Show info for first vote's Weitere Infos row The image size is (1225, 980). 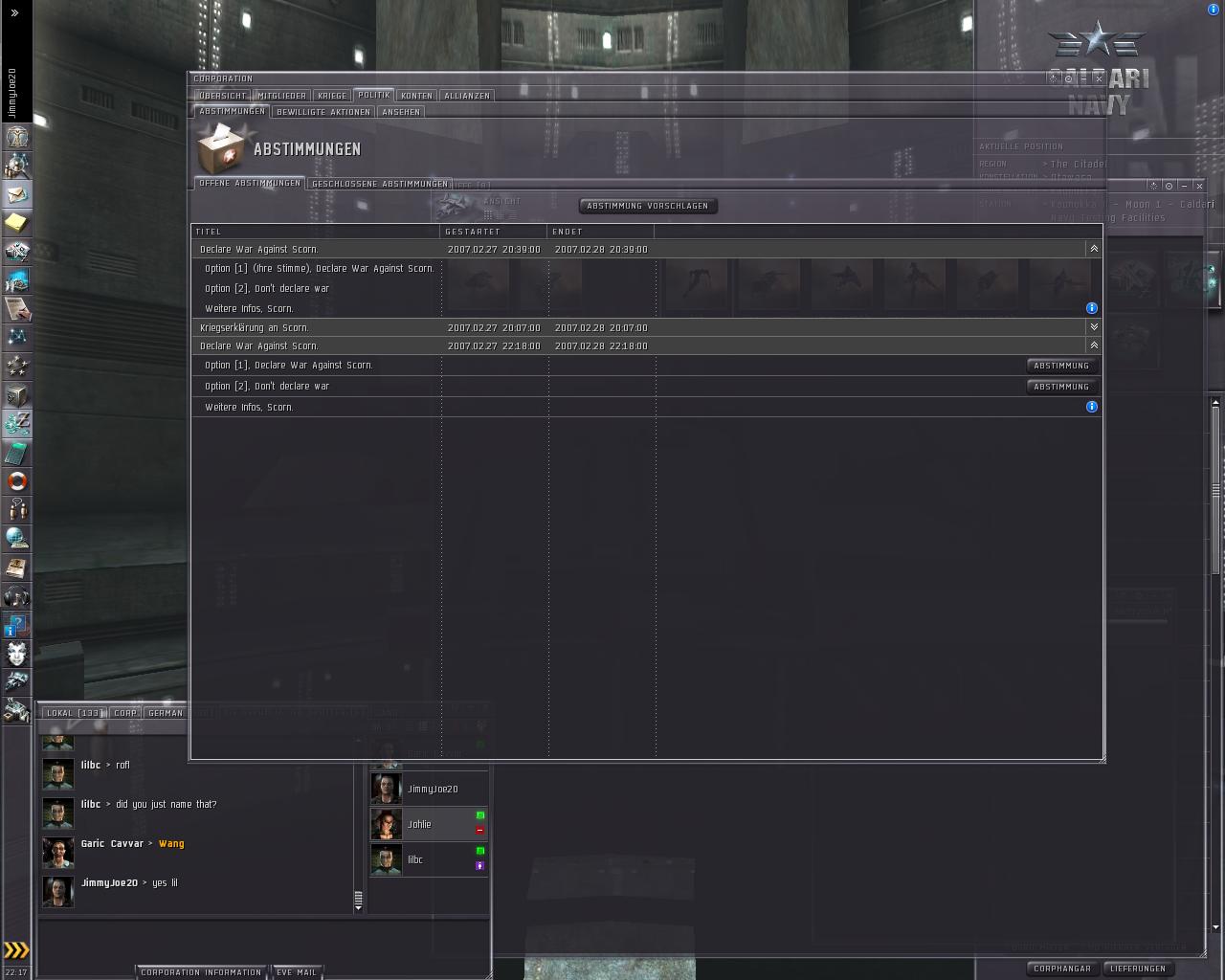click(x=1092, y=308)
